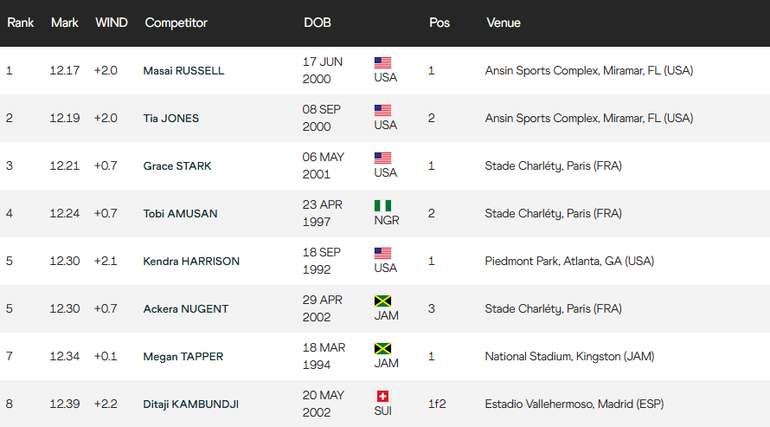Image resolution: width=770 pixels, height=427 pixels.
Task: Open Kendra HARRISON athlete profile
Action: click(x=191, y=262)
